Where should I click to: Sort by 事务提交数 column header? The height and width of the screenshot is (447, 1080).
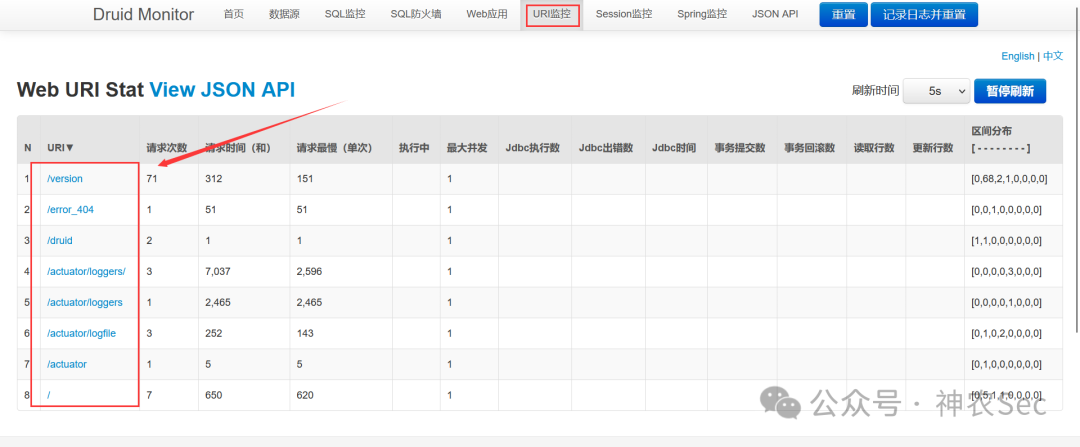(x=740, y=147)
